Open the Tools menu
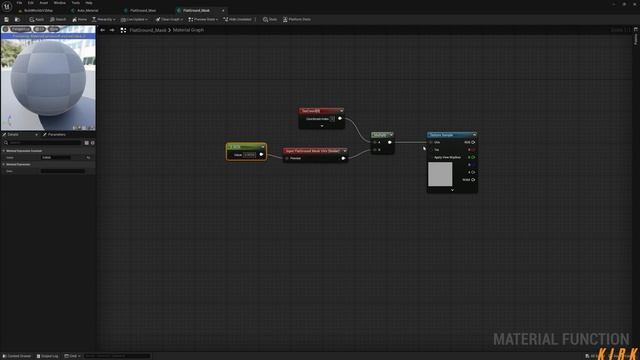The image size is (640, 360). point(76,3)
